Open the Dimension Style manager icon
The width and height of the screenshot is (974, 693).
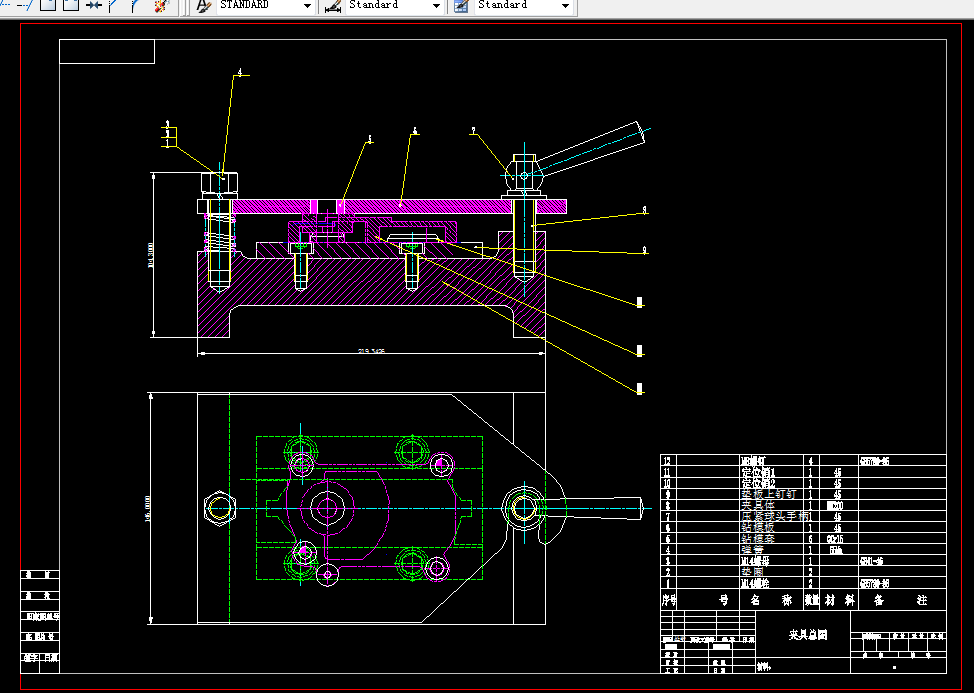334,6
